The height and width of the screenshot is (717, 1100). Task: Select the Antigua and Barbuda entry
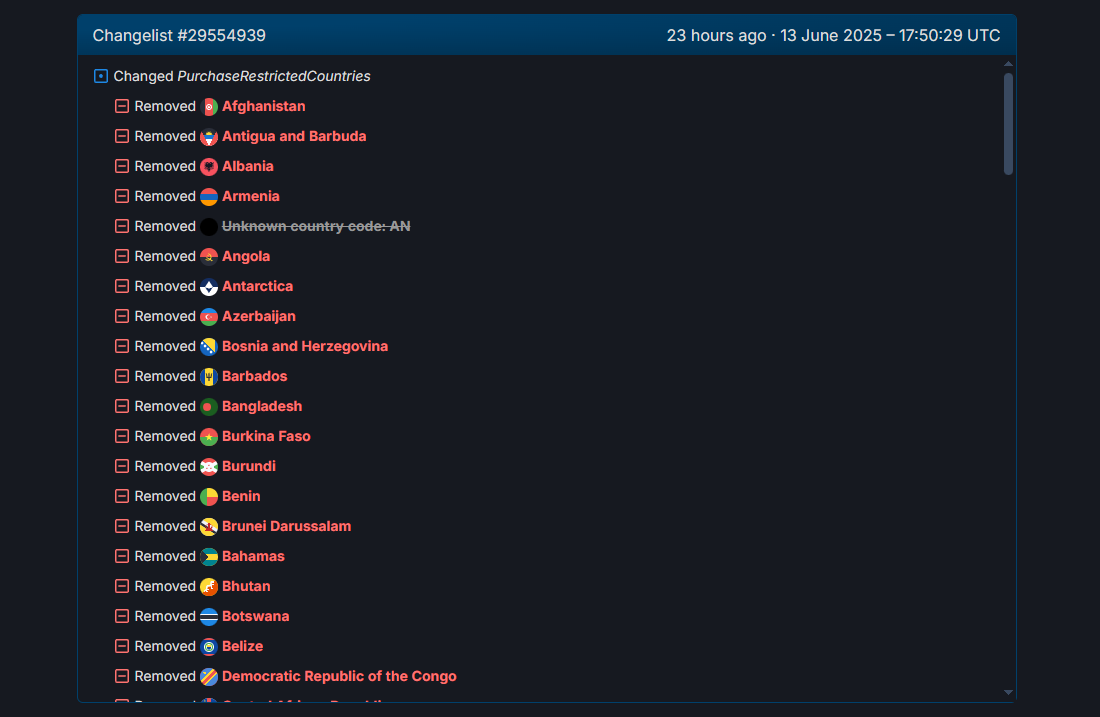294,137
